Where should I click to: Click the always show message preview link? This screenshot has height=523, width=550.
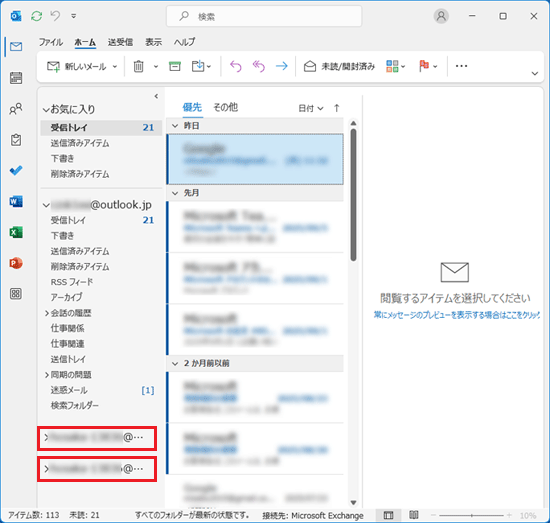coord(456,315)
